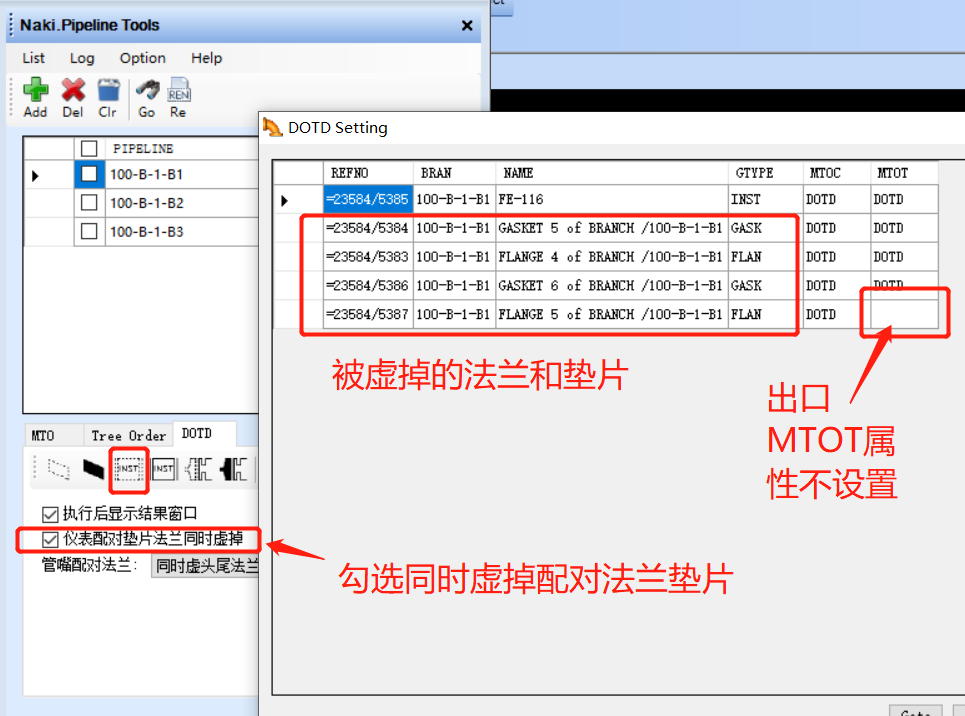Click the Go binoculars icon

147,91
